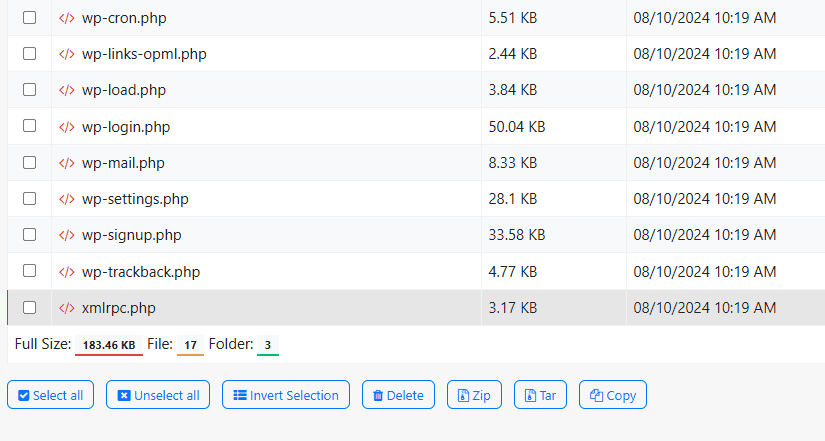Click the code icon next to wp-login.php

[67, 127]
